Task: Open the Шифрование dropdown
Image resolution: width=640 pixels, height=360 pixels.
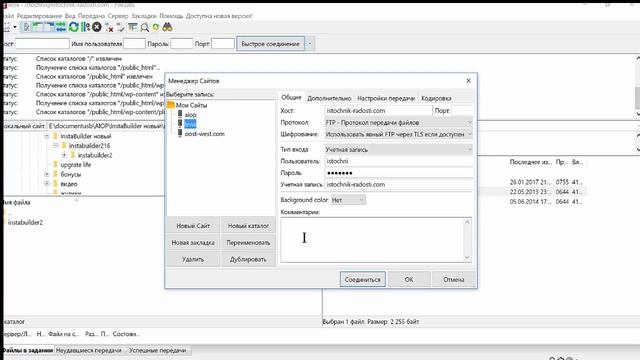Action: tap(398, 134)
